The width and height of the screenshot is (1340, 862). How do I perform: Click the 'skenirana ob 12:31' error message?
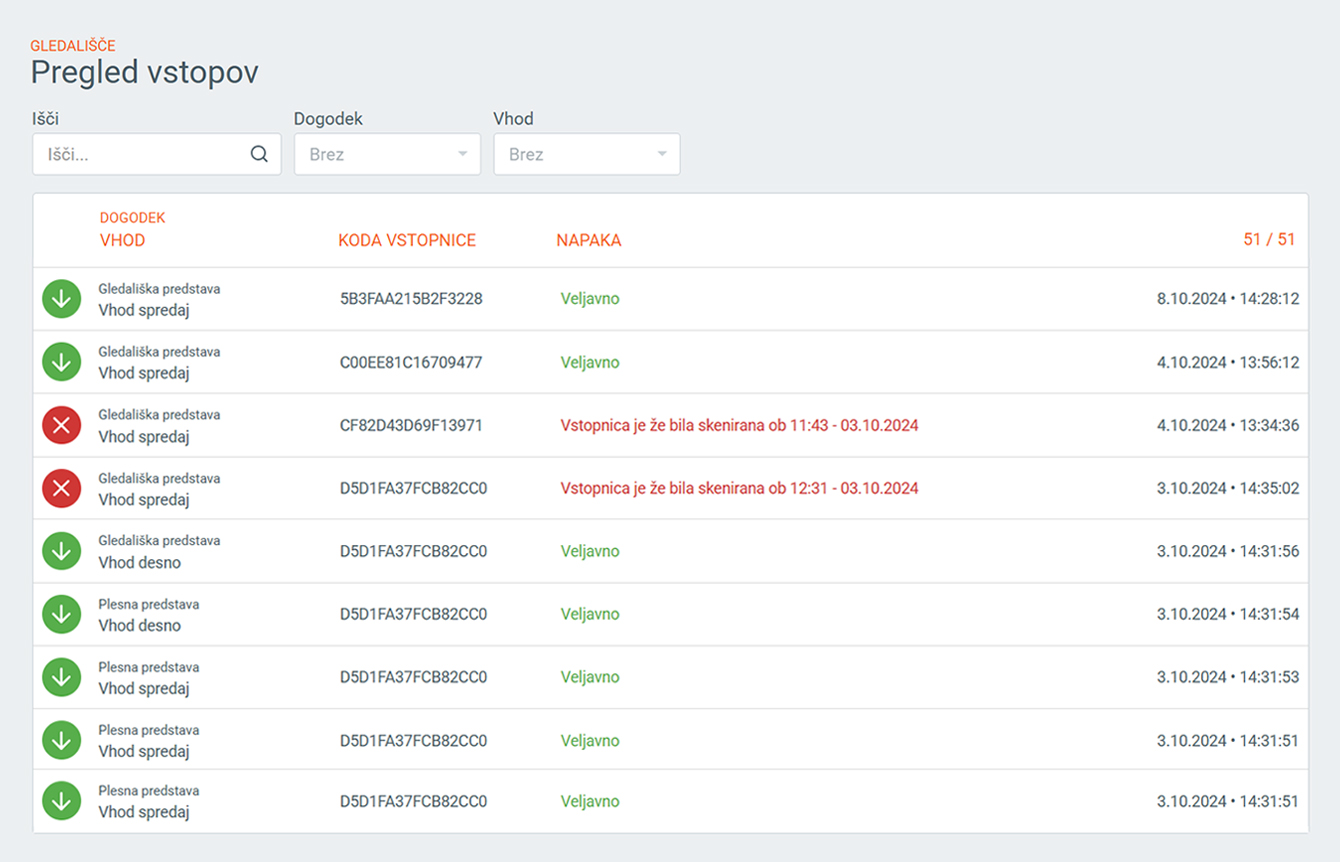739,488
